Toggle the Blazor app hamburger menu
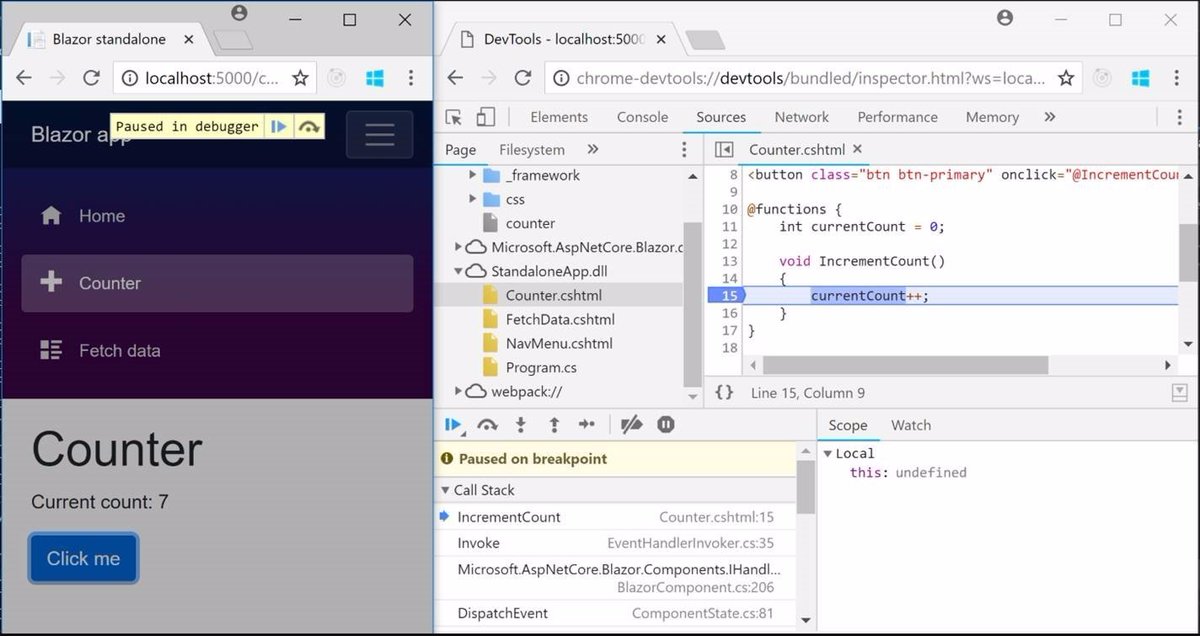The image size is (1200, 636). point(379,134)
